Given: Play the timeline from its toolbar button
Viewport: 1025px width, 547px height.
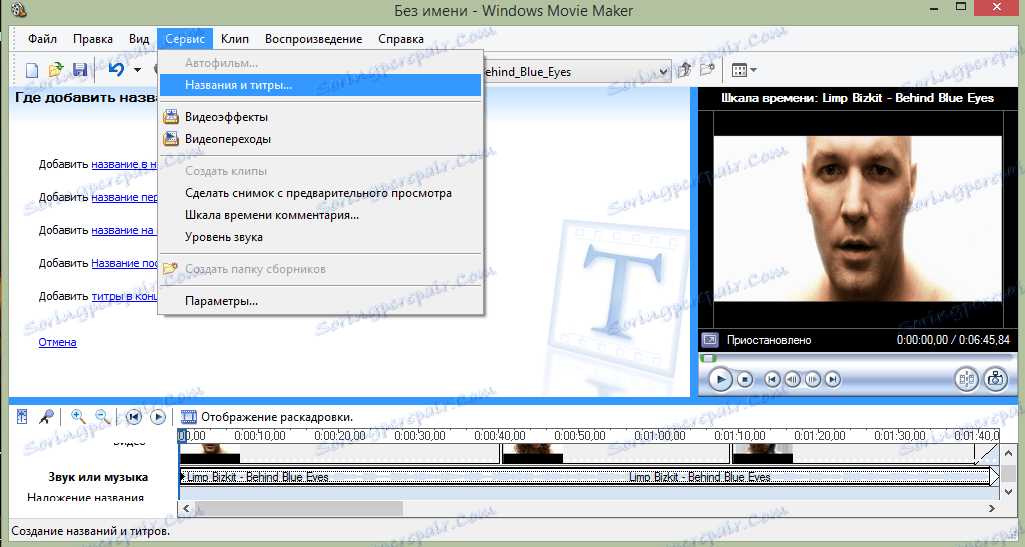Looking at the screenshot, I should [x=158, y=416].
